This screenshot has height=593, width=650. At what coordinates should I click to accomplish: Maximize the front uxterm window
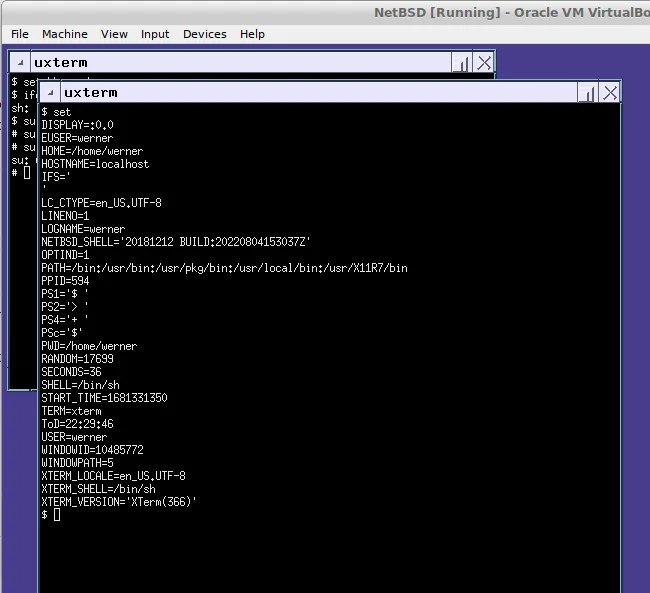587,93
